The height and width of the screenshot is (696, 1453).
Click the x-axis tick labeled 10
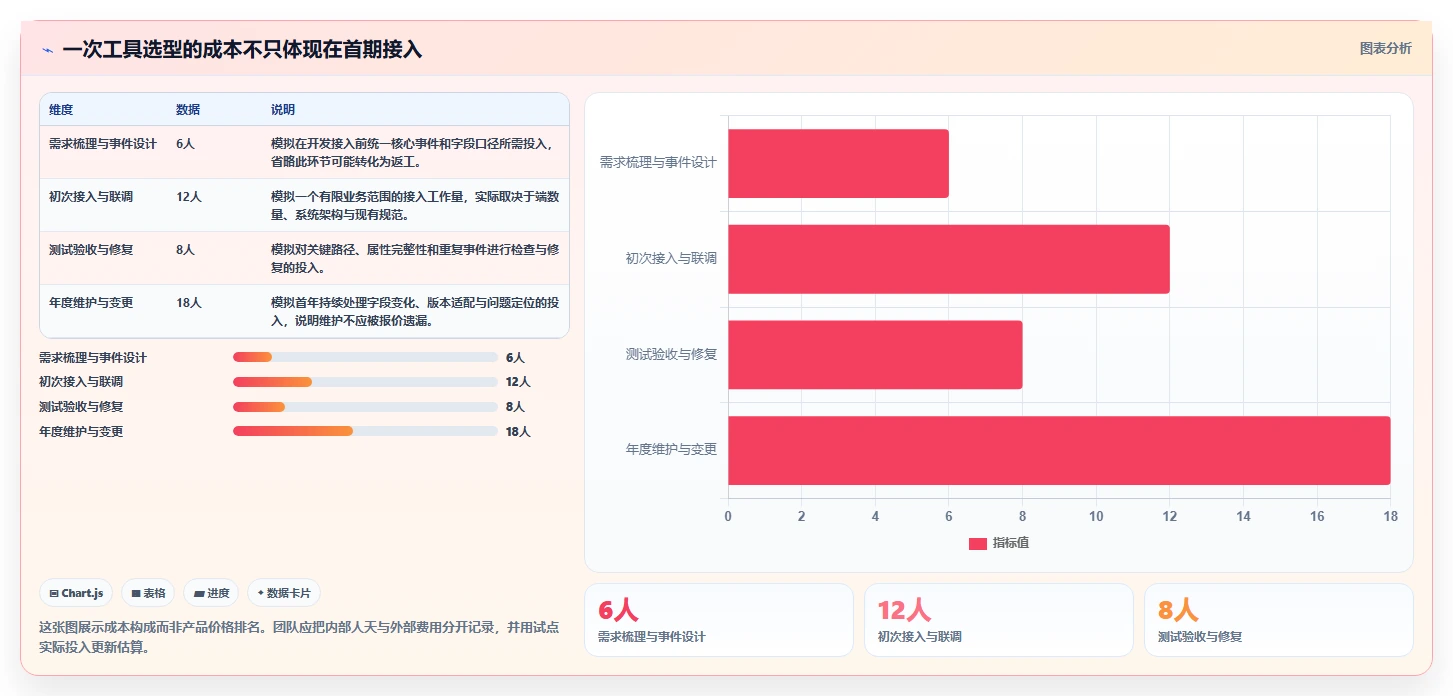(1096, 516)
